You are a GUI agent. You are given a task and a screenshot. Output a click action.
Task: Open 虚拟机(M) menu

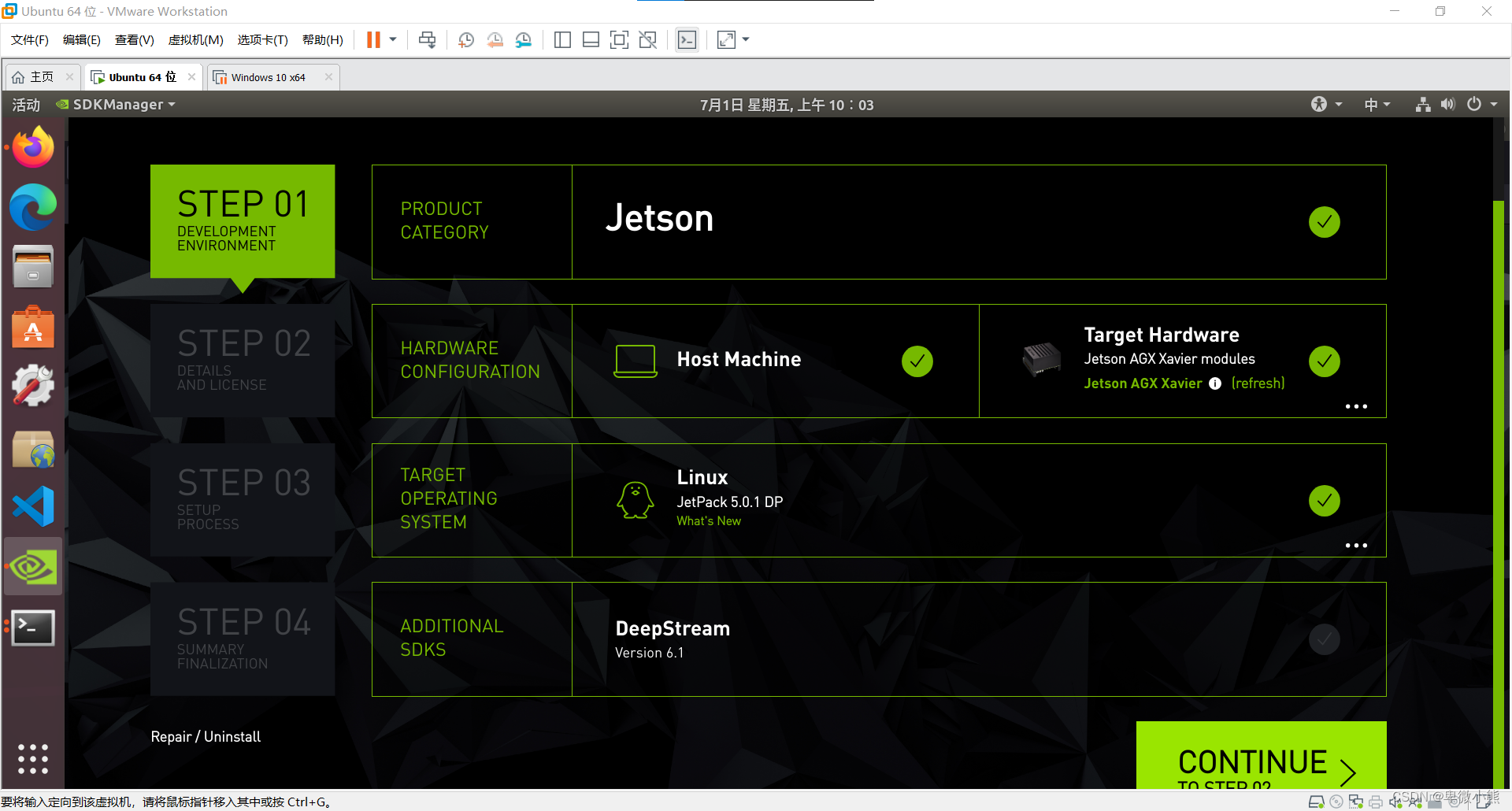(196, 40)
